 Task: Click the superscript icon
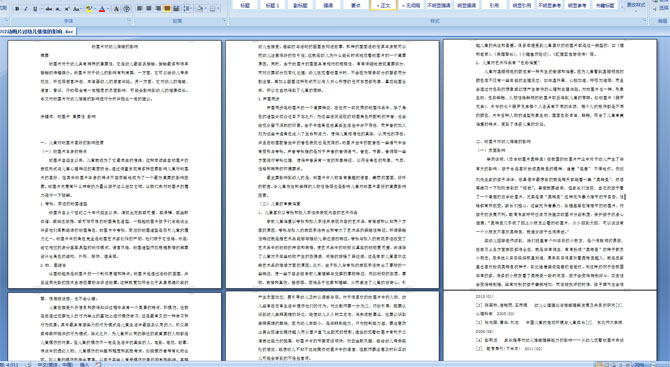67,9
